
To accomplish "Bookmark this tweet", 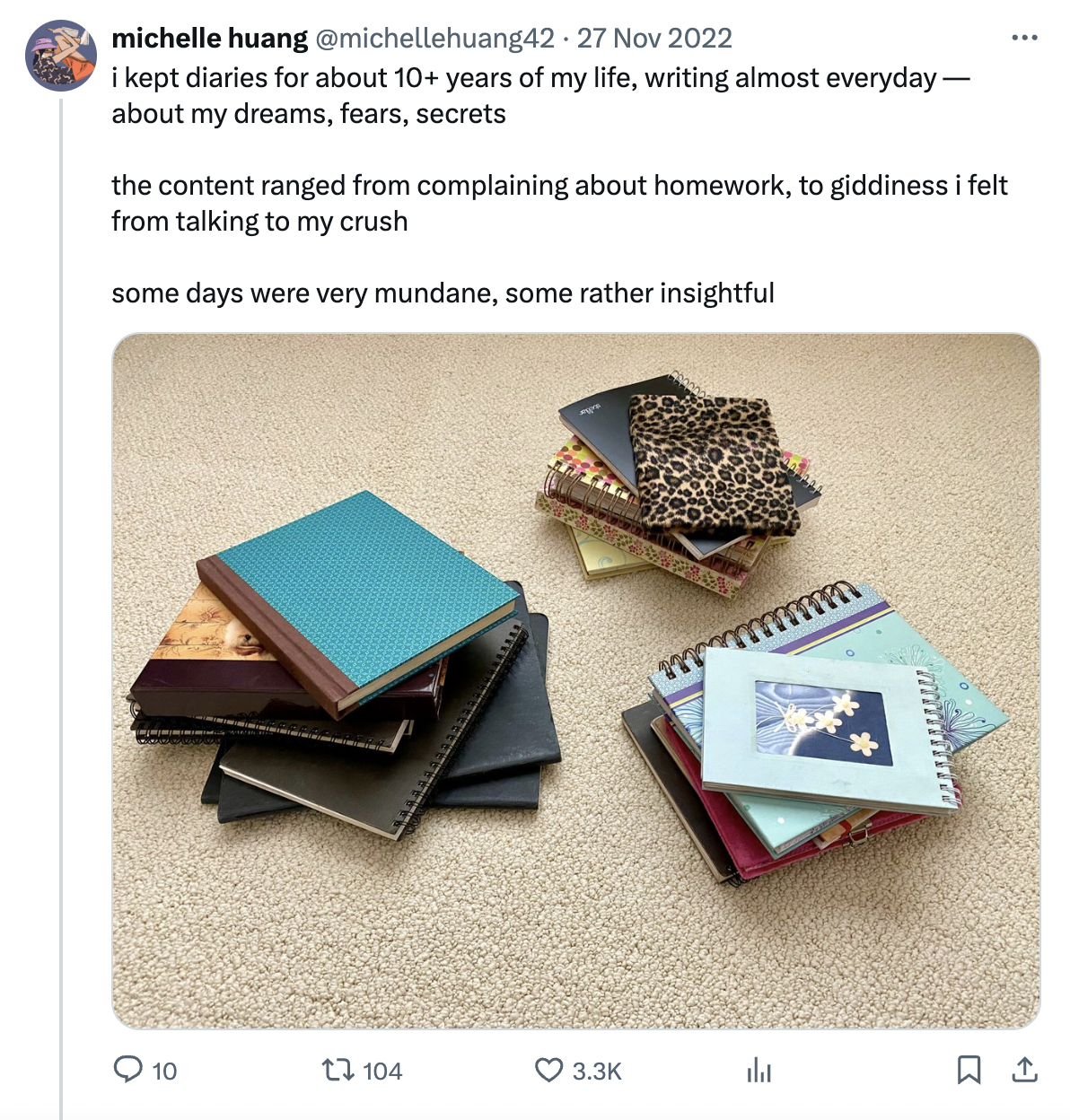I will 969,1070.
